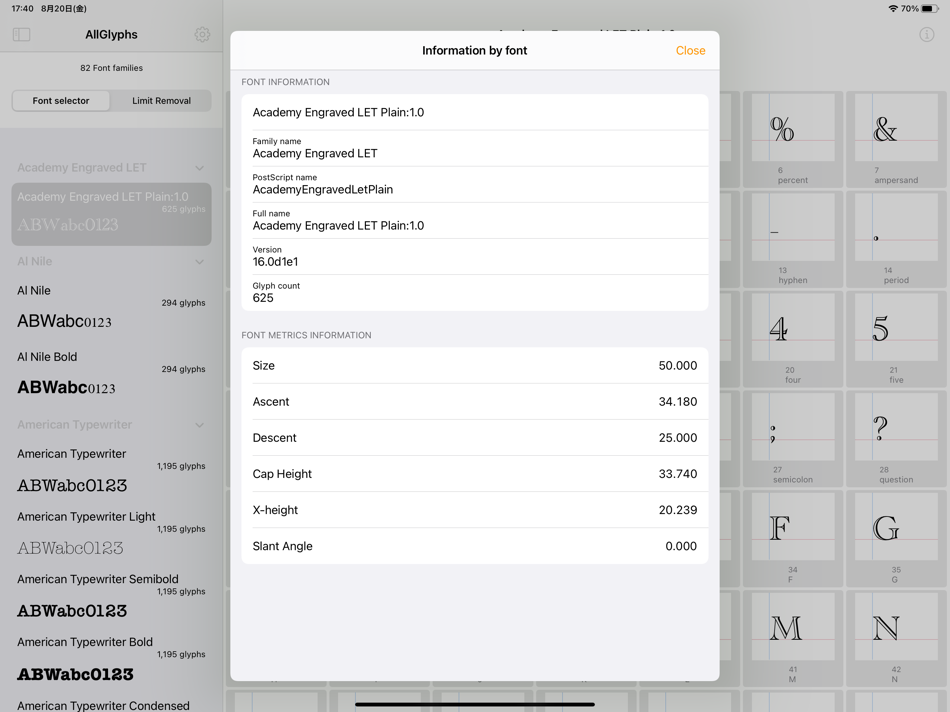Open the question glyph tile
Screen dimensions: 950x712
896,439
